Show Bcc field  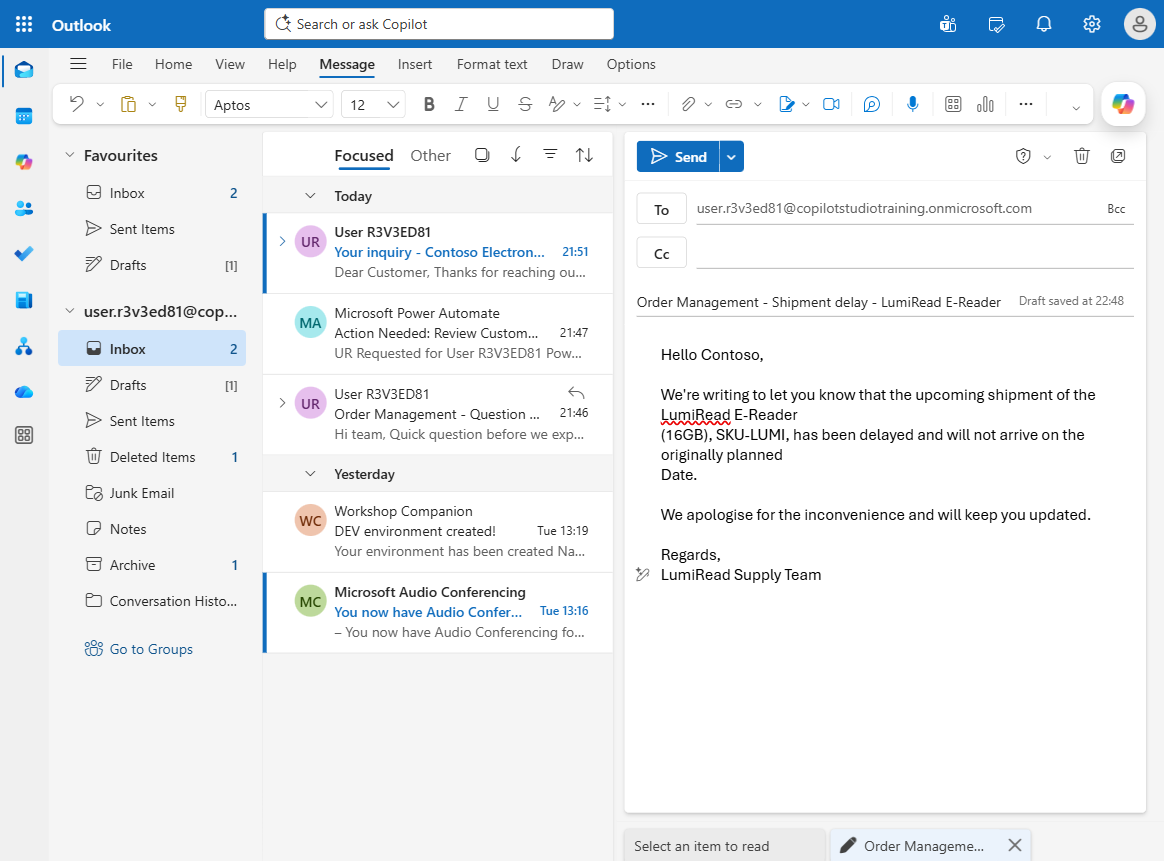pyautogui.click(x=1116, y=209)
